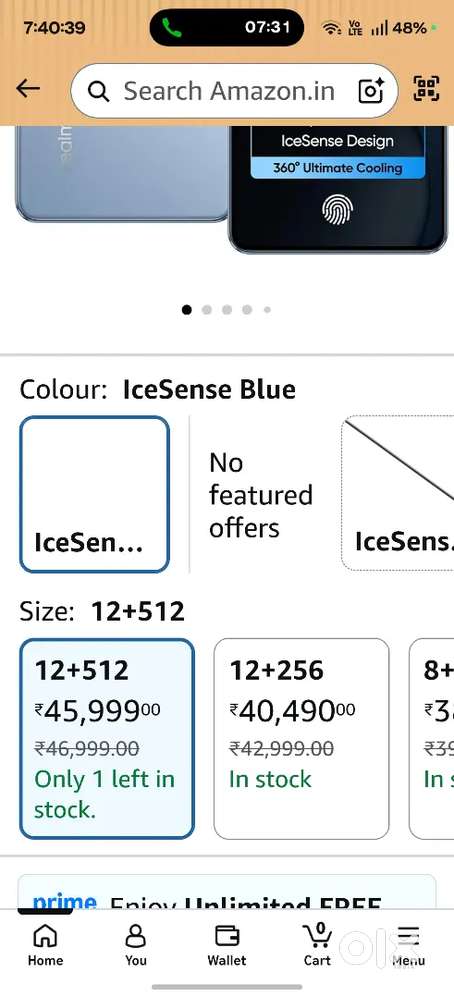Select the 12+256 size option
Viewport: 454px width, 999px height.
click(x=301, y=739)
